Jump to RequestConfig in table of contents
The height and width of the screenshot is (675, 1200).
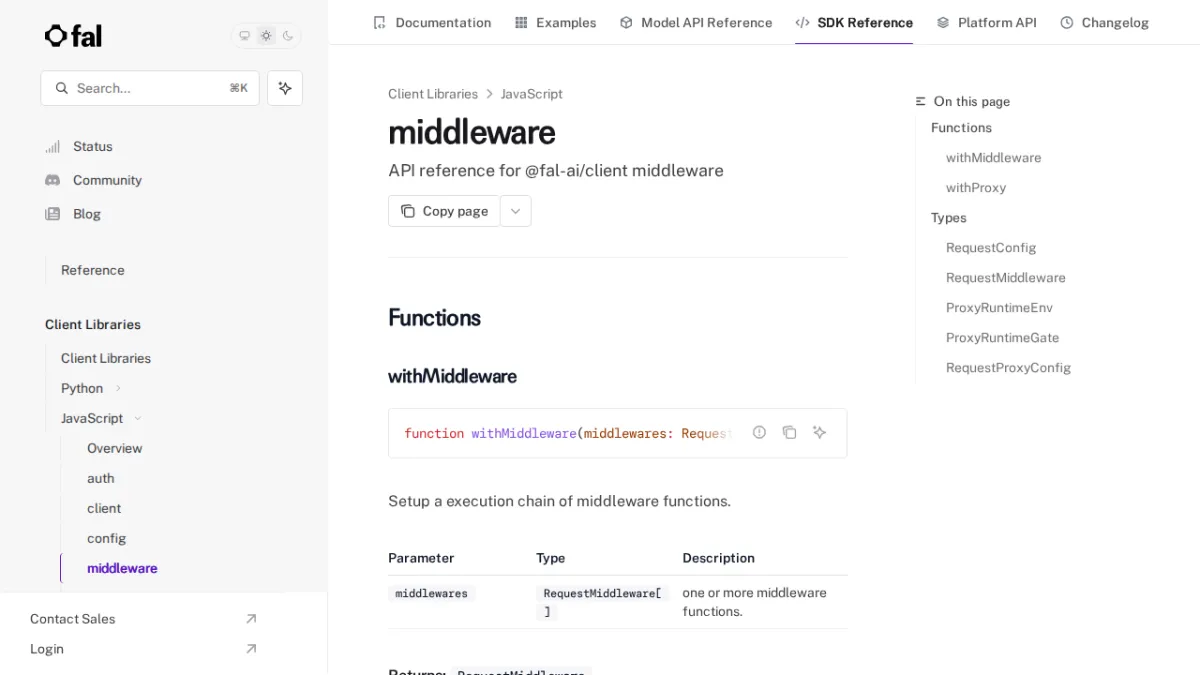tap(991, 248)
